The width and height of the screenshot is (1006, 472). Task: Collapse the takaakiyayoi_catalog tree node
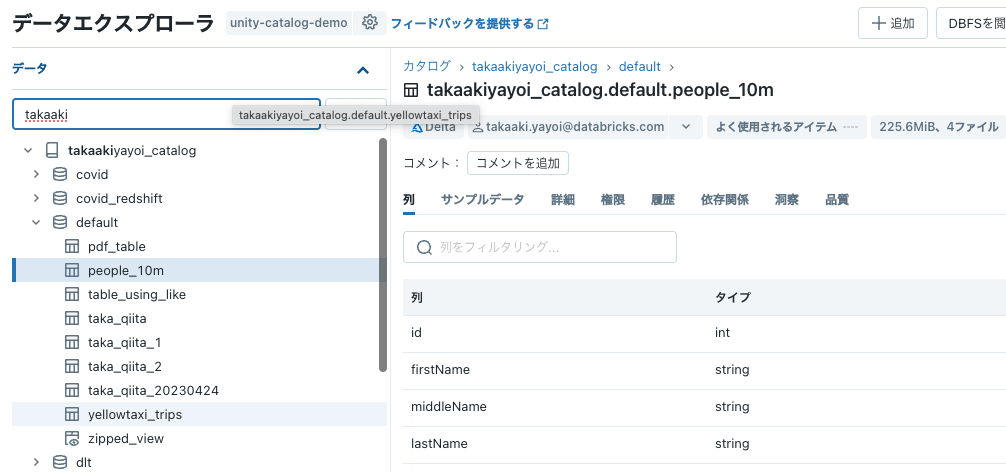tap(28, 151)
